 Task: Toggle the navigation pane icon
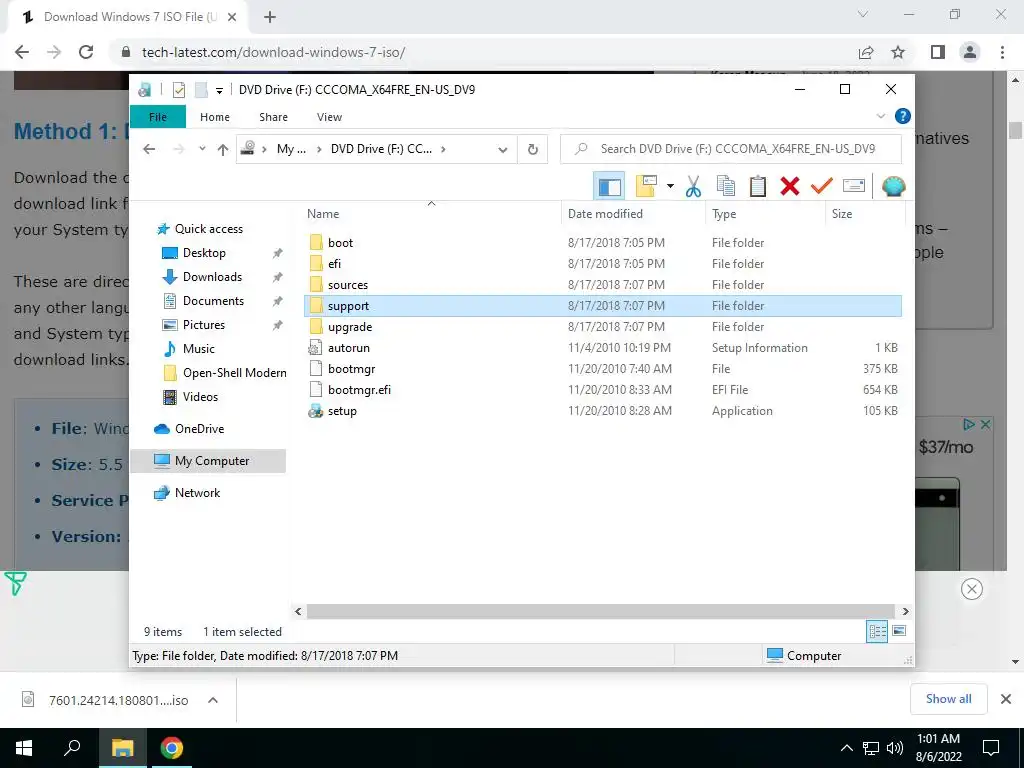[x=609, y=187]
